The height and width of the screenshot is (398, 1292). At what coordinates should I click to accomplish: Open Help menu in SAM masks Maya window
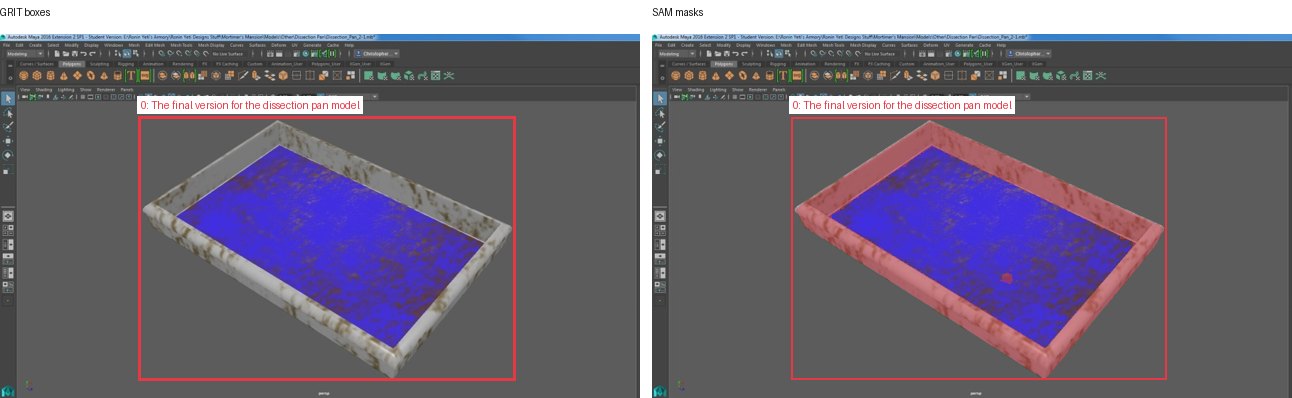coord(1001,45)
